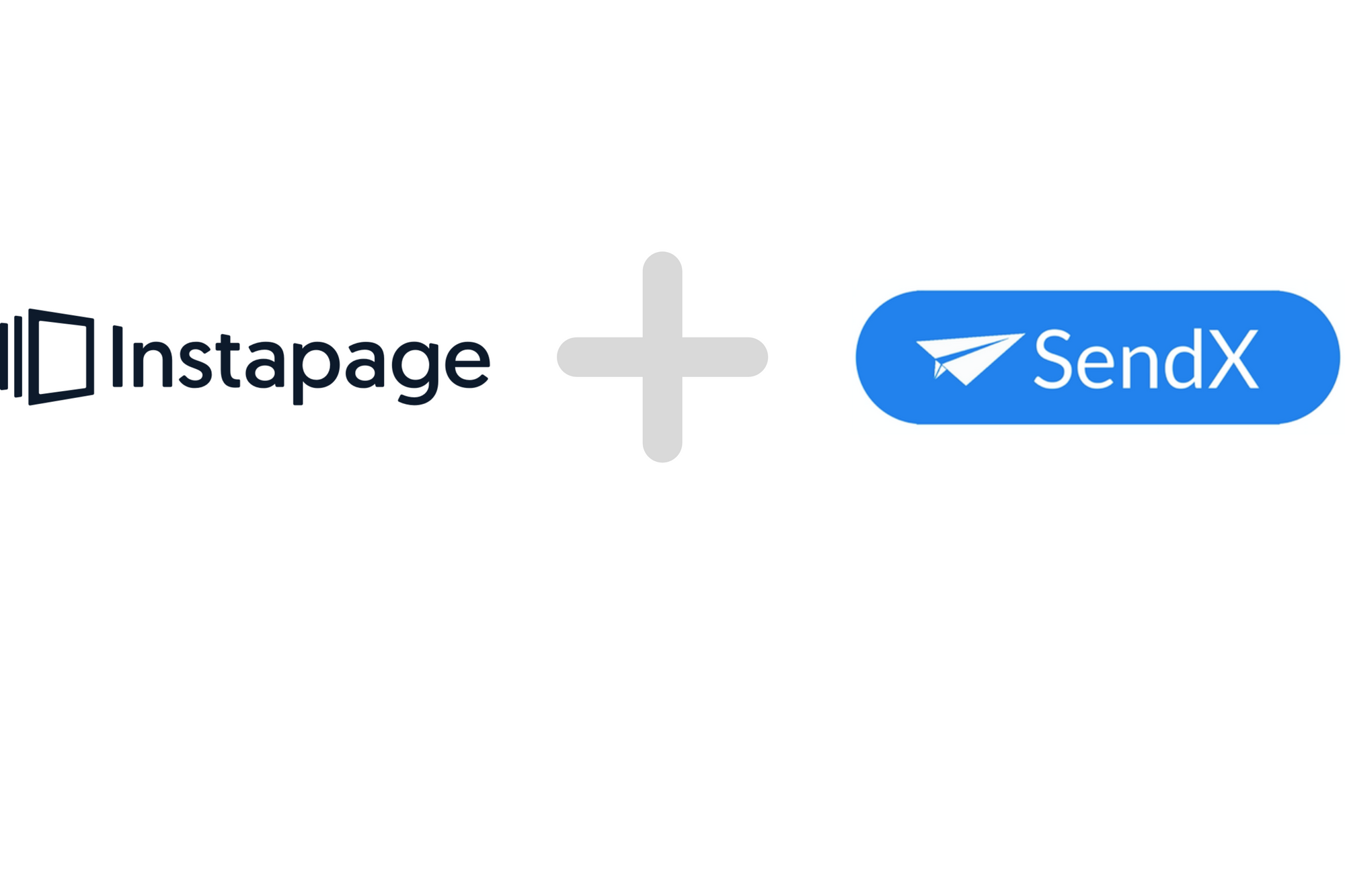Click the center of the gray plus sign
This screenshot has height=896, width=1345.
(662, 357)
